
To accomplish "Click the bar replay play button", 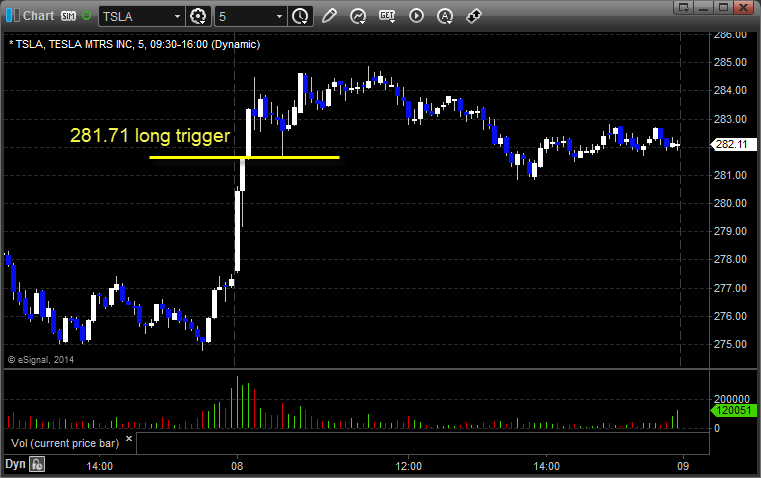I will pos(416,16).
